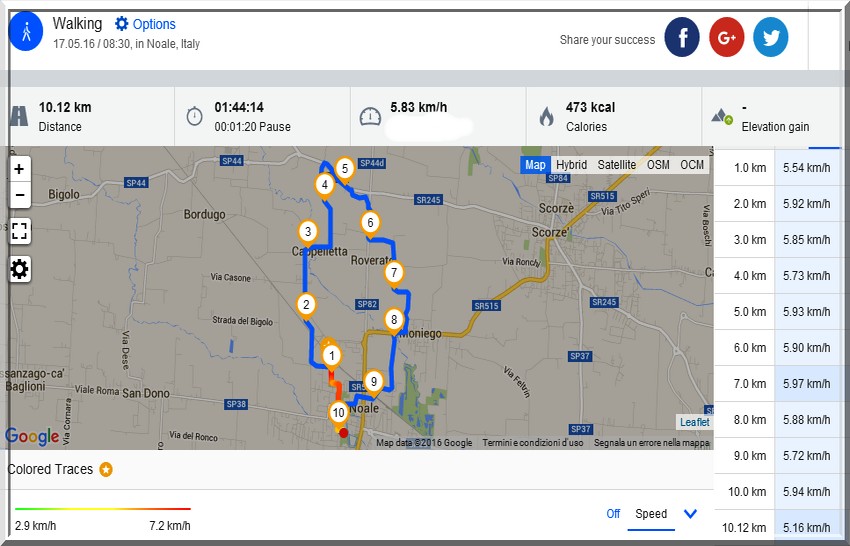Viewport: 850px width, 546px height.
Task: Select the OSM map layer
Action: click(x=658, y=165)
